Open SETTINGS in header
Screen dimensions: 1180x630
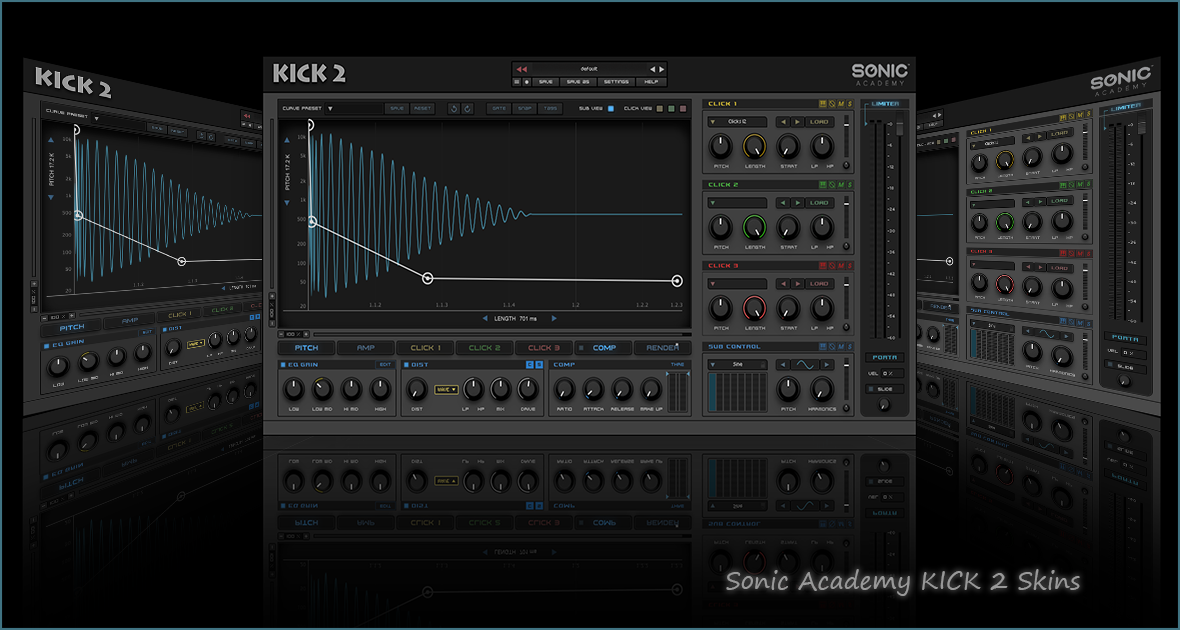pyautogui.click(x=616, y=82)
